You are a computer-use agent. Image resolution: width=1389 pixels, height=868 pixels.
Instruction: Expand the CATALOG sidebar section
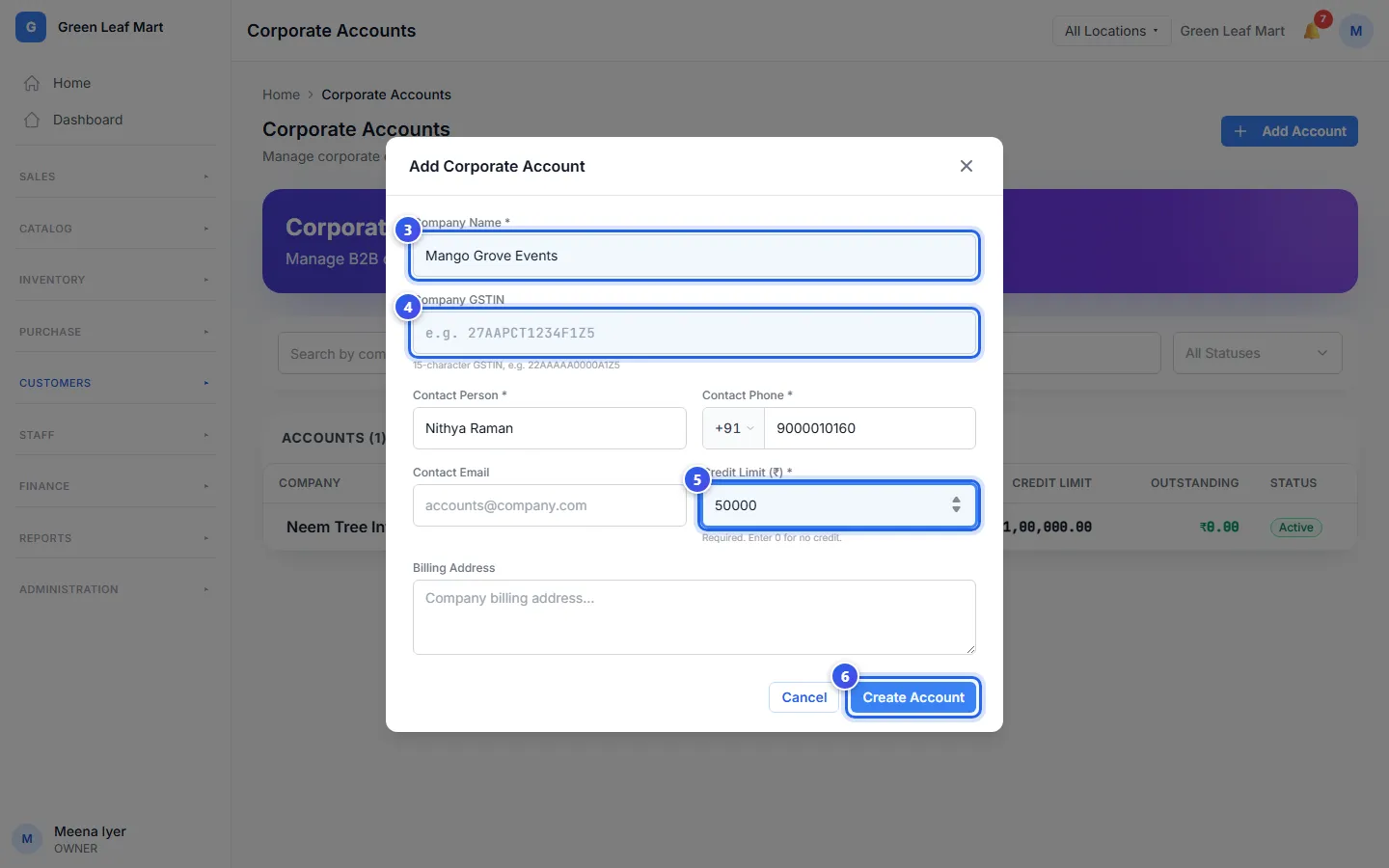(x=116, y=229)
